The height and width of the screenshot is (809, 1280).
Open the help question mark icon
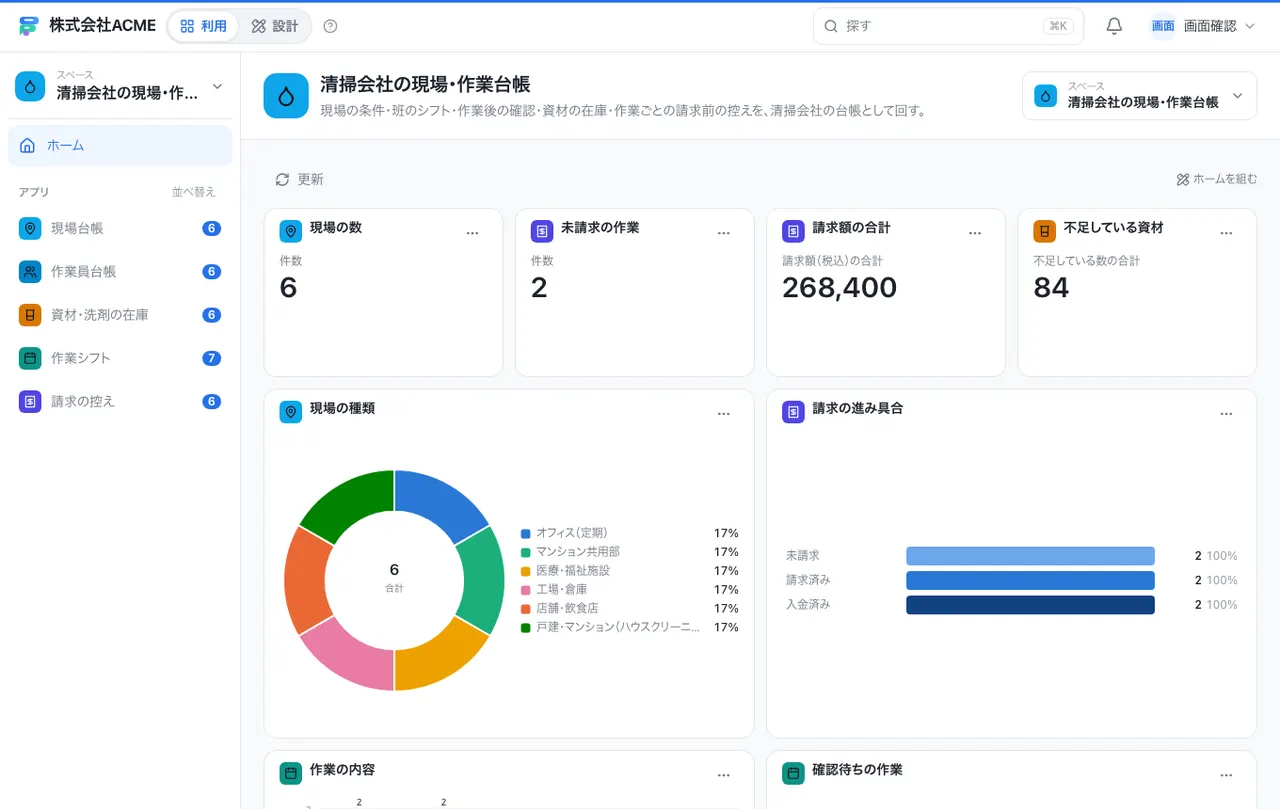pos(331,26)
